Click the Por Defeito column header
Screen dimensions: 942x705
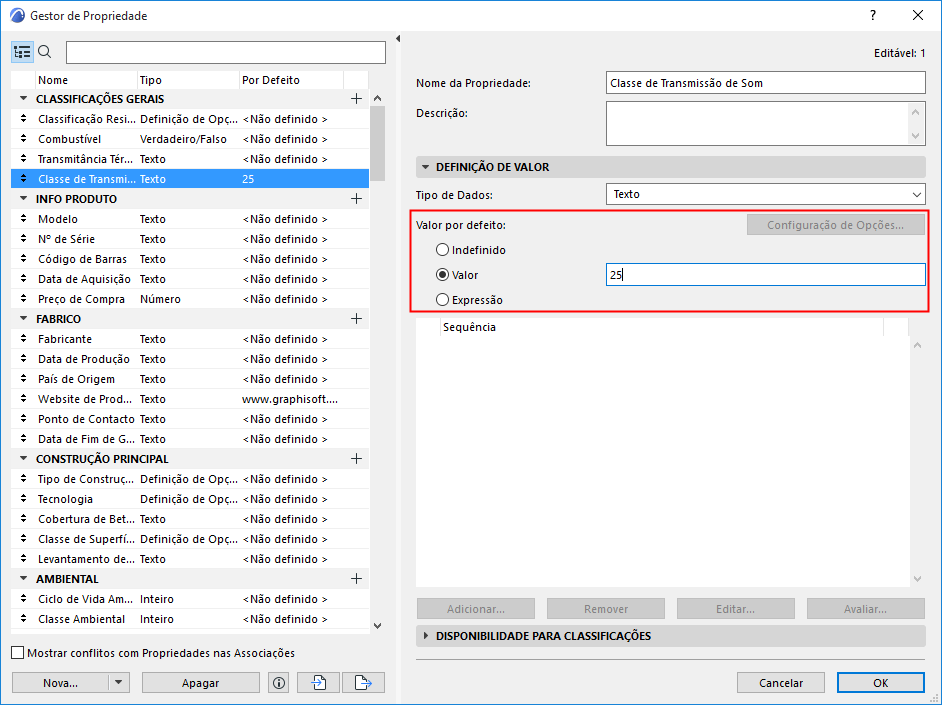[x=291, y=80]
